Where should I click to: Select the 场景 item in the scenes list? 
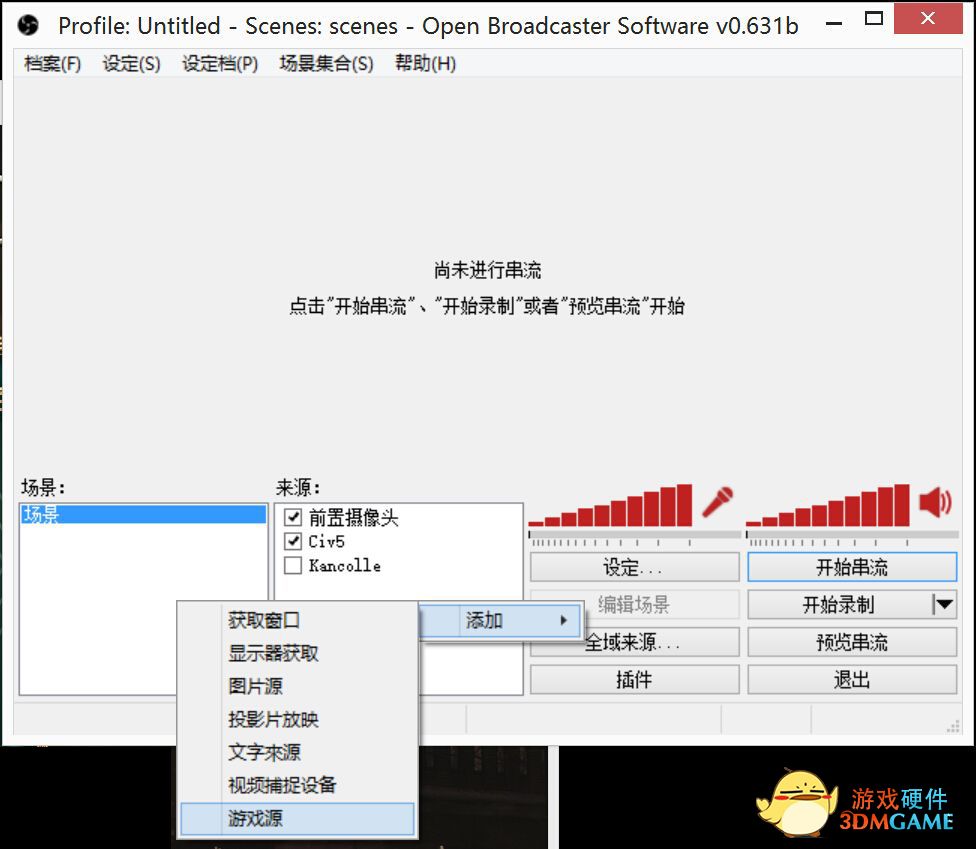pos(143,514)
